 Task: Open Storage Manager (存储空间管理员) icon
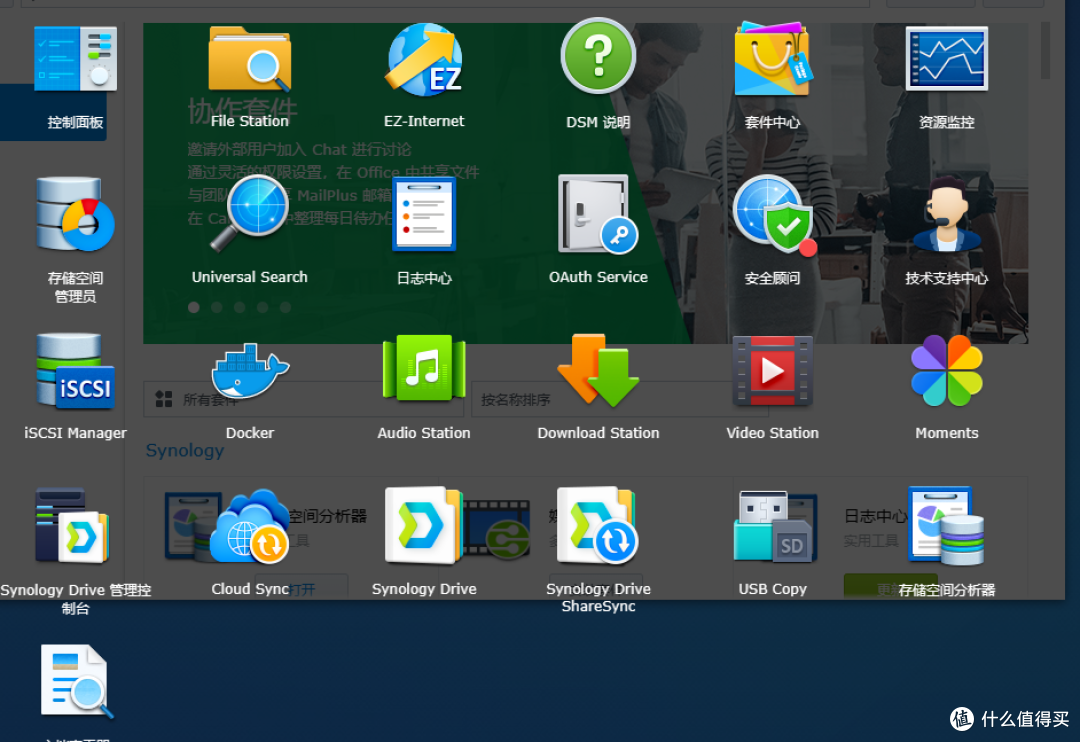[x=75, y=215]
